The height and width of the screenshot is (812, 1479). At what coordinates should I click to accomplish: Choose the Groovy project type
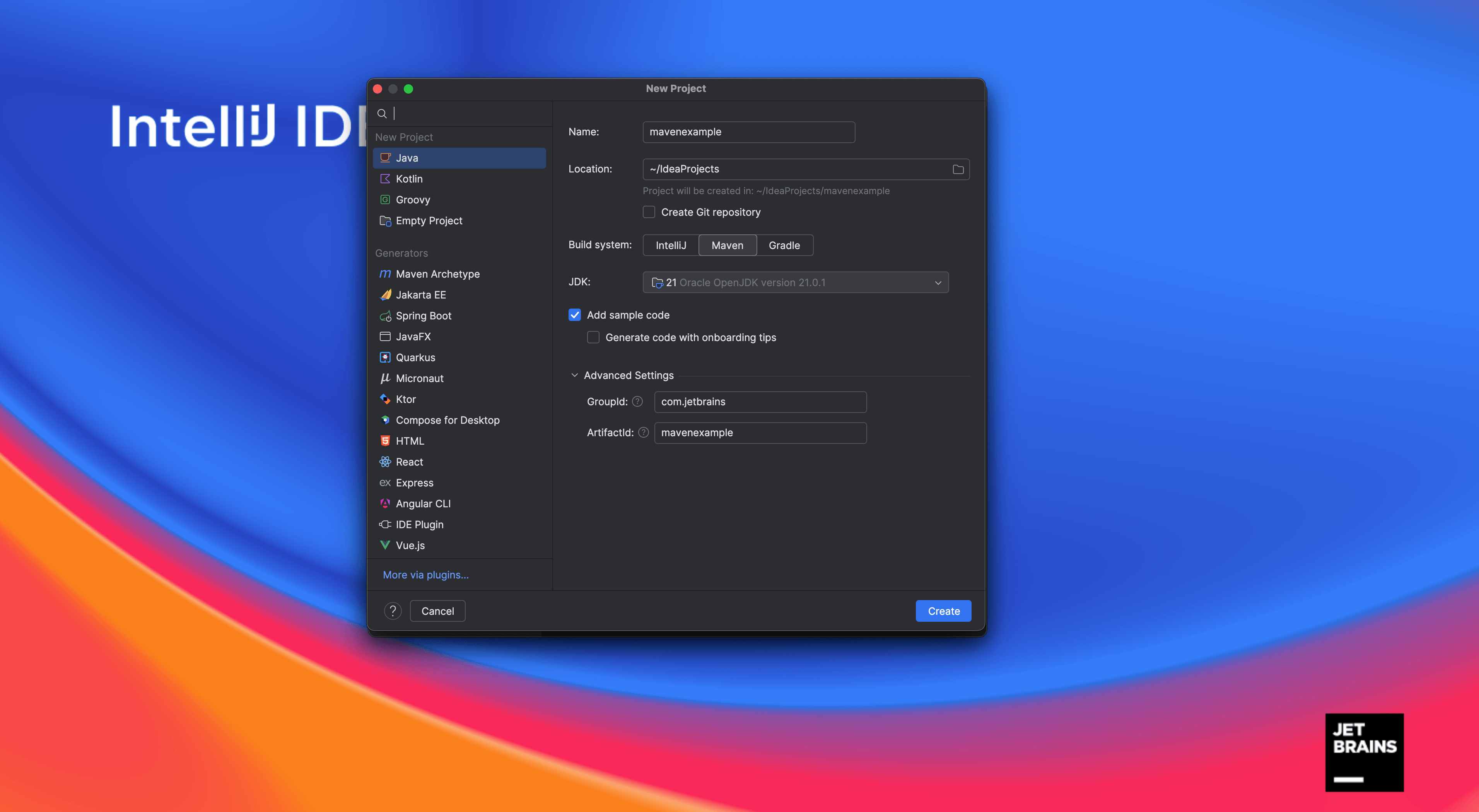point(413,200)
